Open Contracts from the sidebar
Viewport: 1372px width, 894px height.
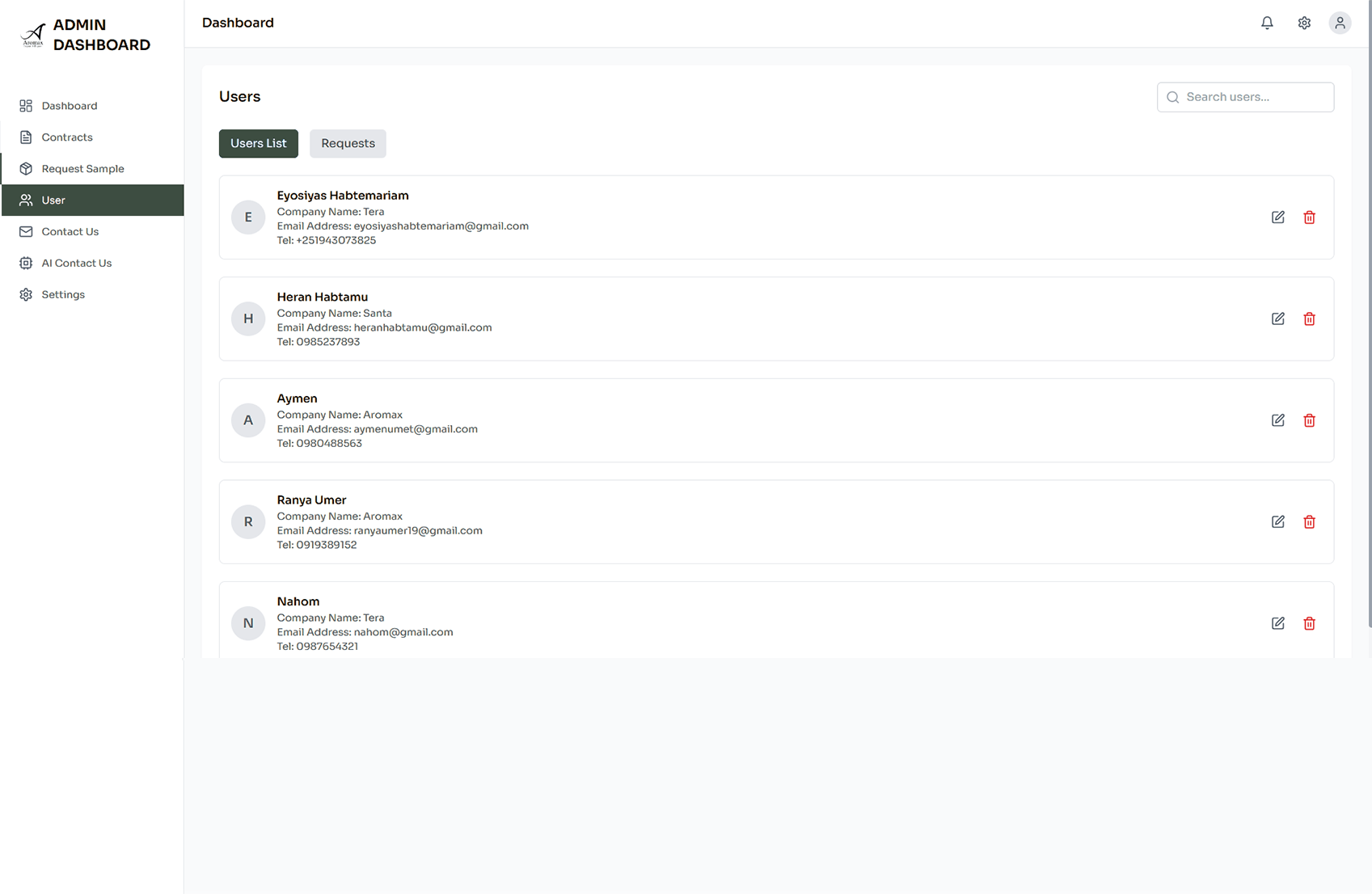click(x=67, y=137)
